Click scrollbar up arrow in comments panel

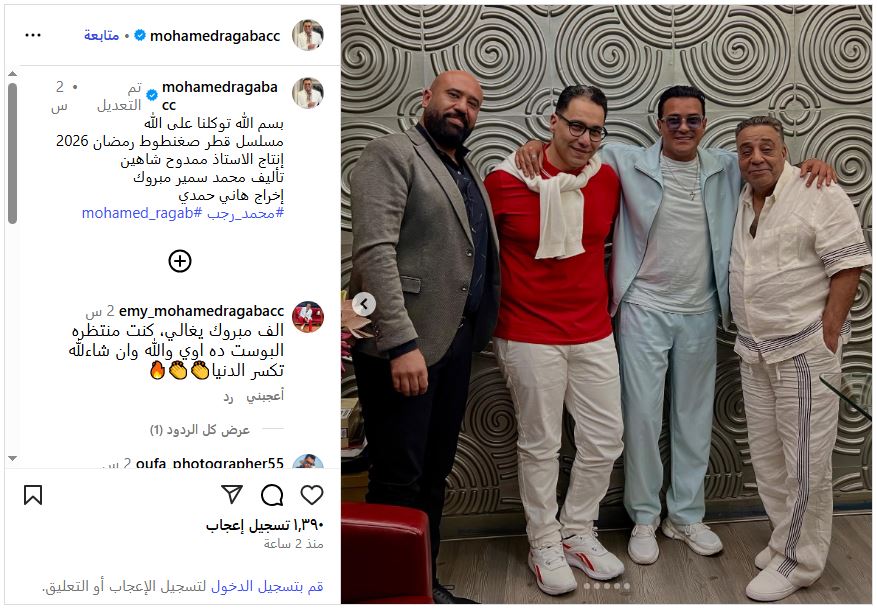[12, 74]
